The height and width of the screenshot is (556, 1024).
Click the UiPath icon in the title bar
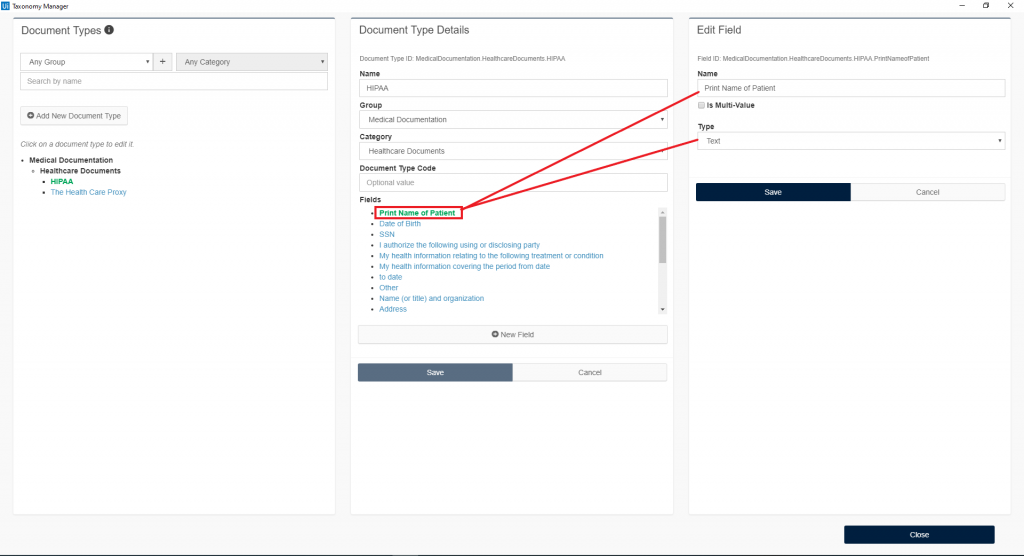(5, 6)
